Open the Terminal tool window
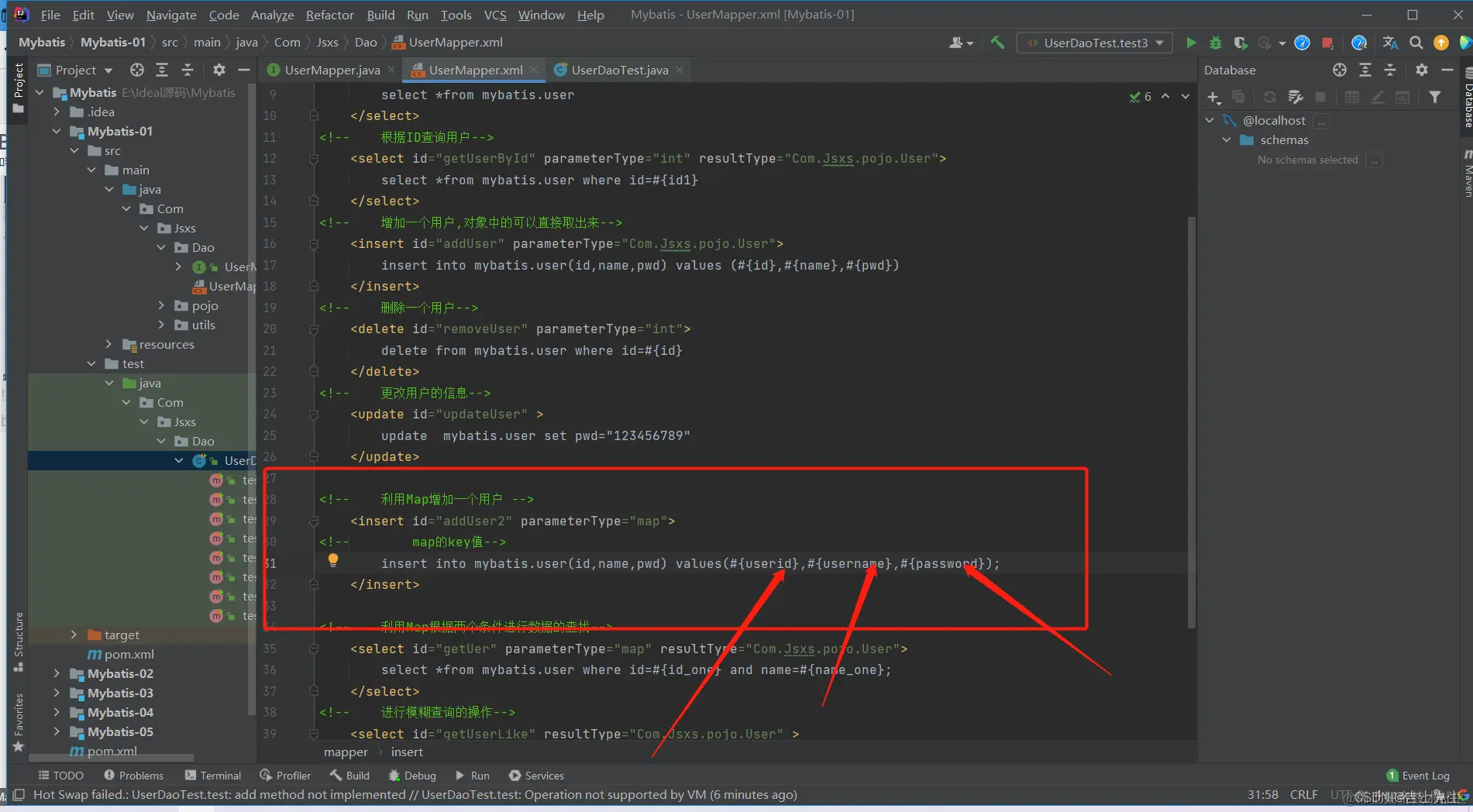 pos(213,776)
